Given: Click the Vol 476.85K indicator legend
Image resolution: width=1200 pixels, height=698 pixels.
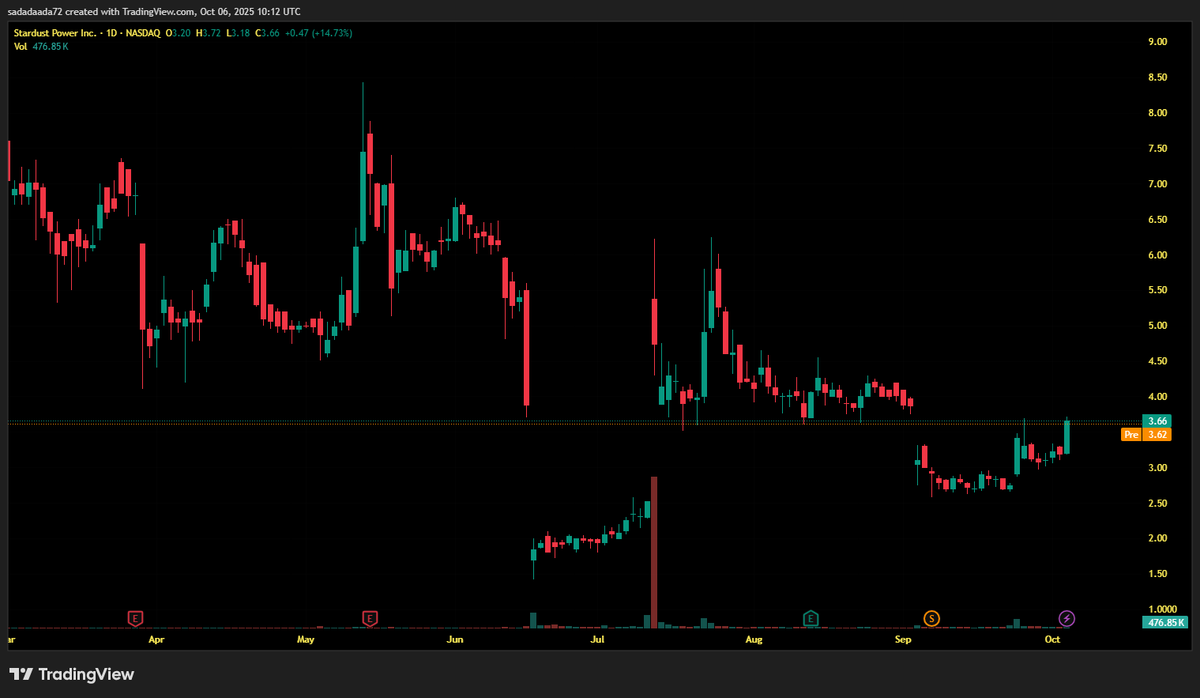Looking at the screenshot, I should pos(41,46).
